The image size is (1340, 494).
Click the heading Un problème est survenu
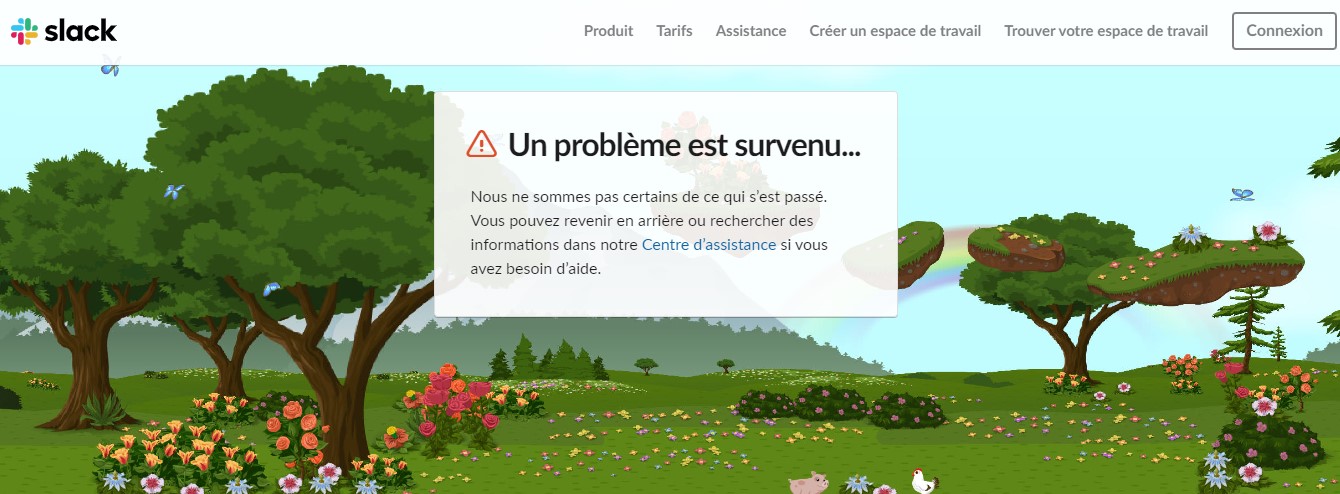684,144
